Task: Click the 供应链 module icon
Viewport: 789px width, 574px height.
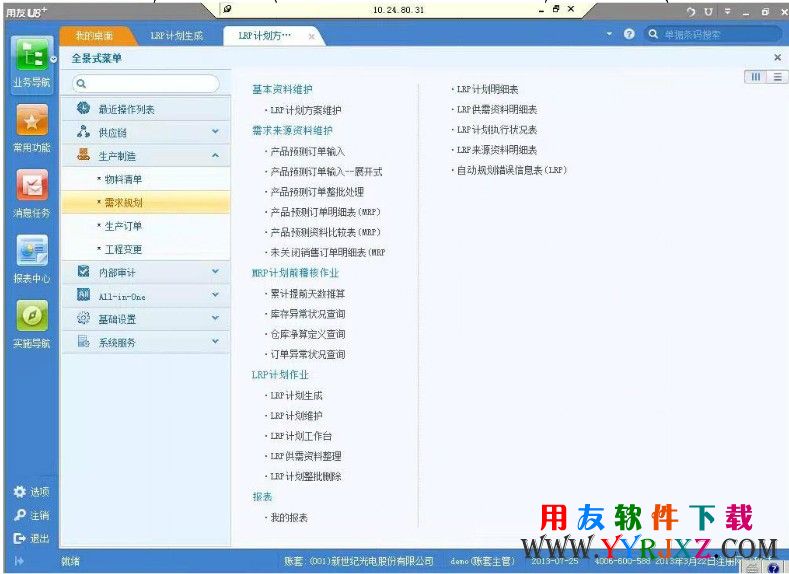Action: tap(84, 132)
